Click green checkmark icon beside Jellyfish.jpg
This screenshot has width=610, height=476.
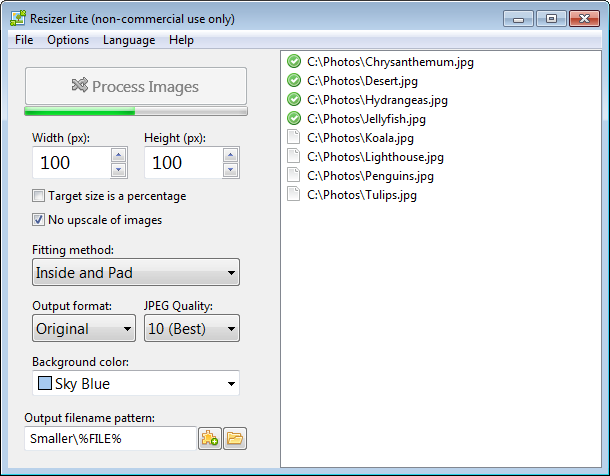tap(294, 119)
